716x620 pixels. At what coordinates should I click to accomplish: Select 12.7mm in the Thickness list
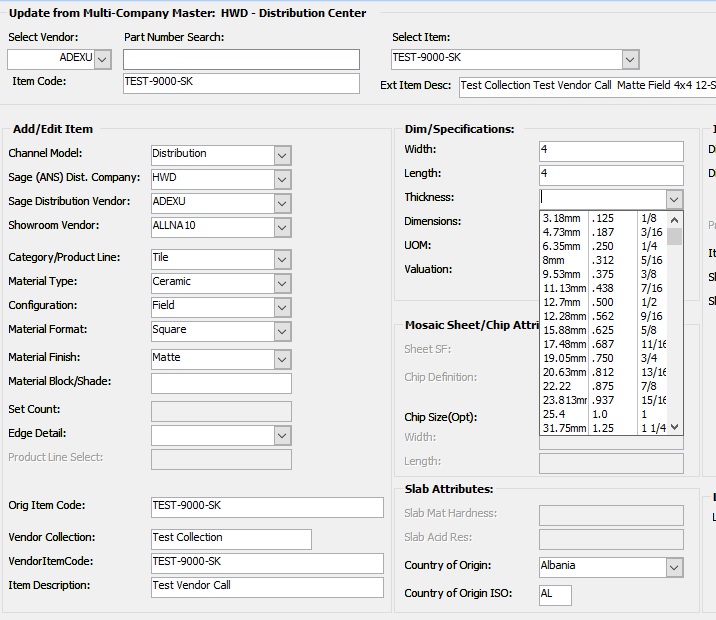[x=562, y=301]
